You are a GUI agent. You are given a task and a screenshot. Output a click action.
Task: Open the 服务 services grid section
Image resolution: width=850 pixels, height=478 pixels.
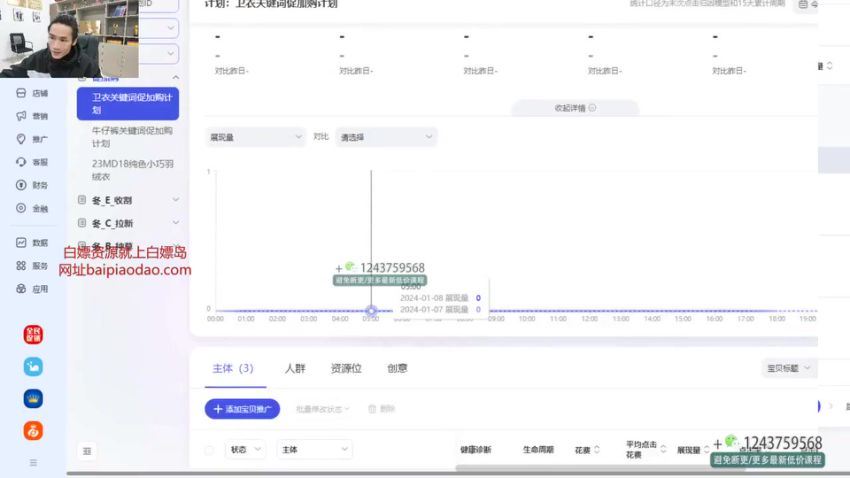point(32,266)
